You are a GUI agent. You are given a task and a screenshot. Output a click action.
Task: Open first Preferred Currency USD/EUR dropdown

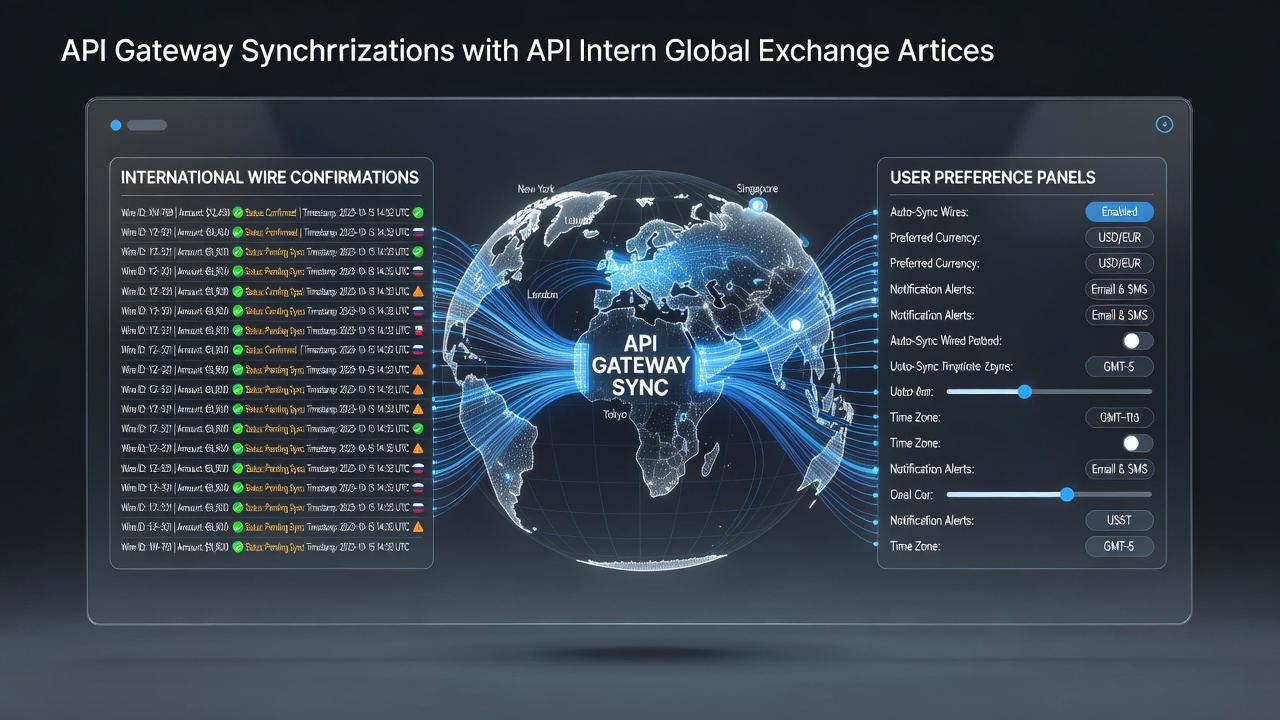coord(1119,238)
